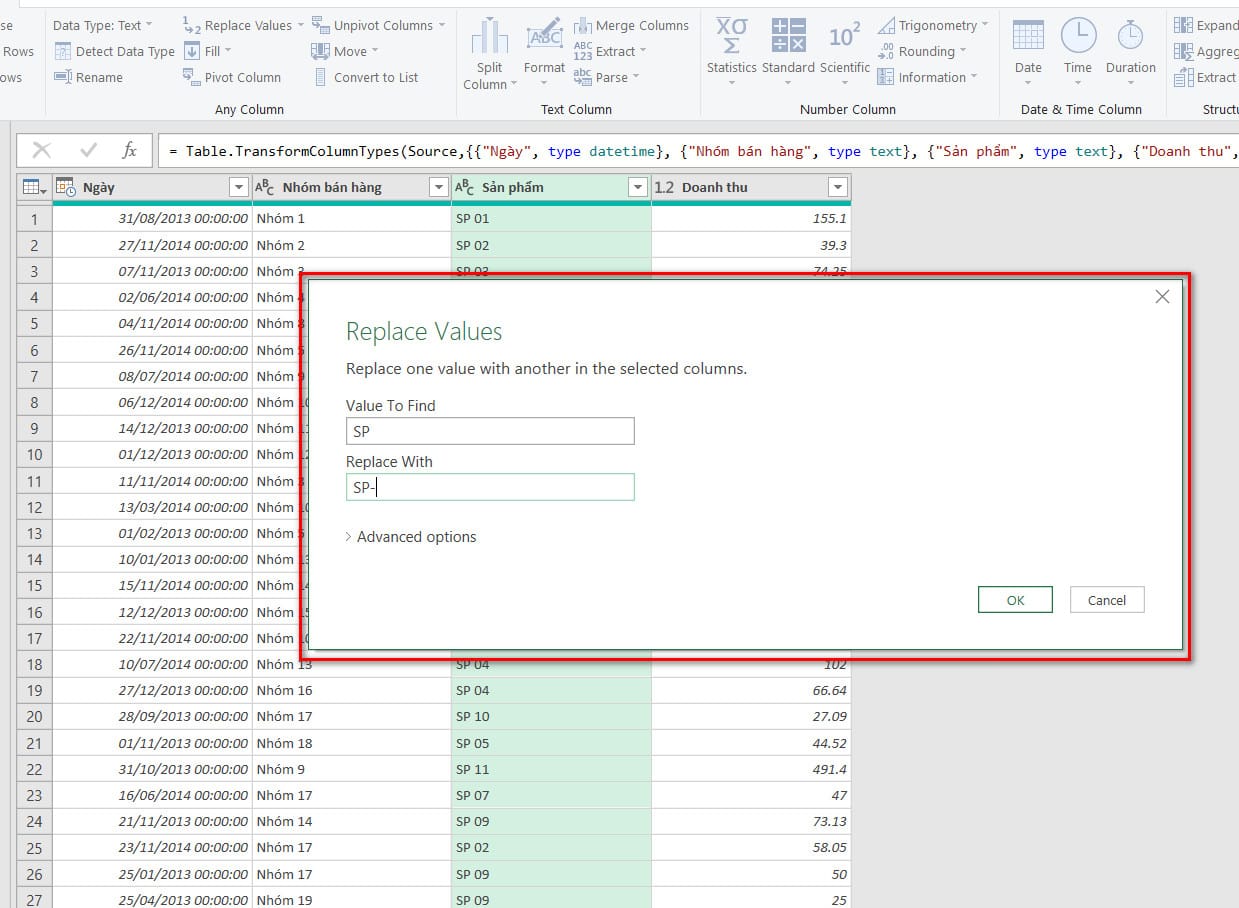Open the Ngày column filter dropdown
Viewport: 1239px width, 908px height.
(239, 187)
